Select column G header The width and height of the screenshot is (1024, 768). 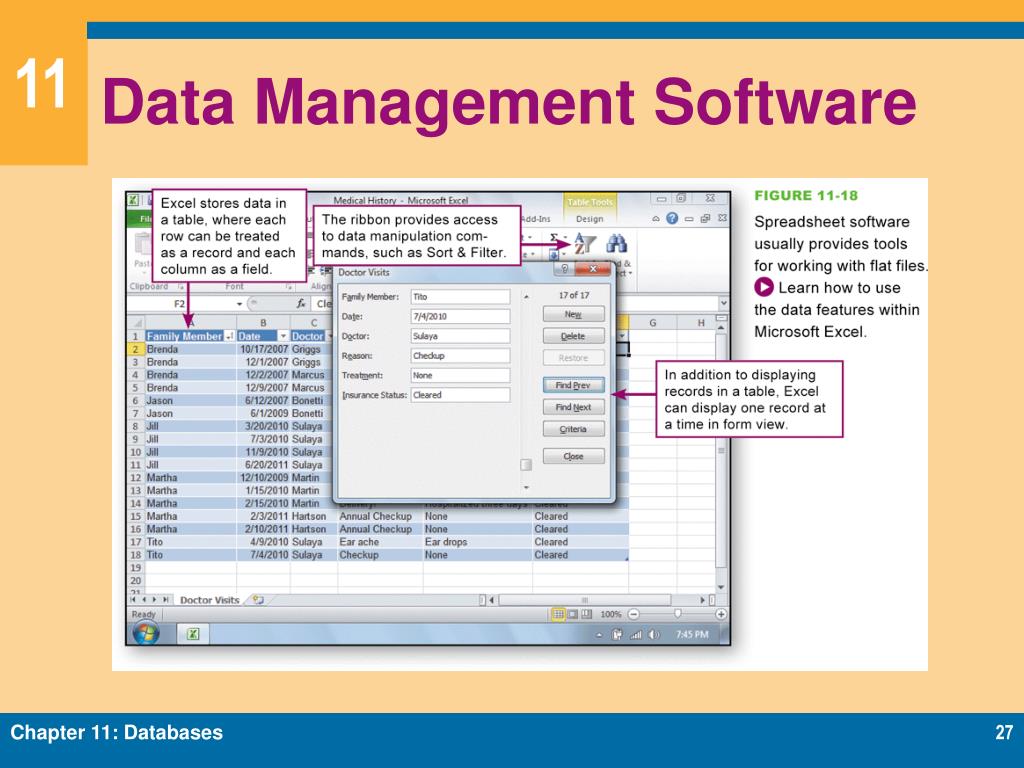[x=652, y=323]
